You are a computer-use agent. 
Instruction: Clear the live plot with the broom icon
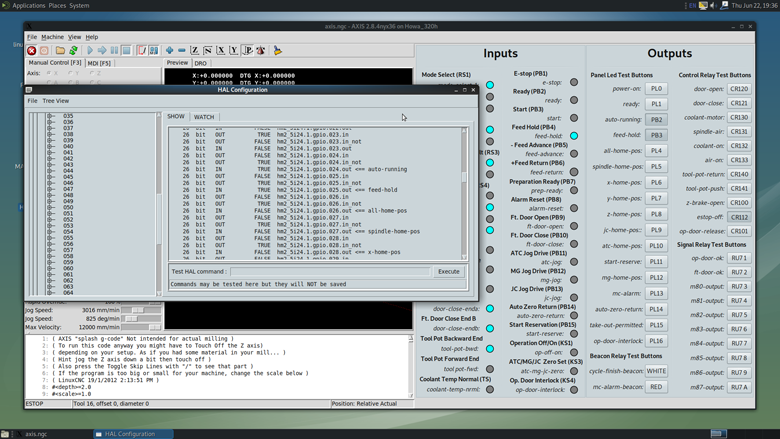pos(277,51)
